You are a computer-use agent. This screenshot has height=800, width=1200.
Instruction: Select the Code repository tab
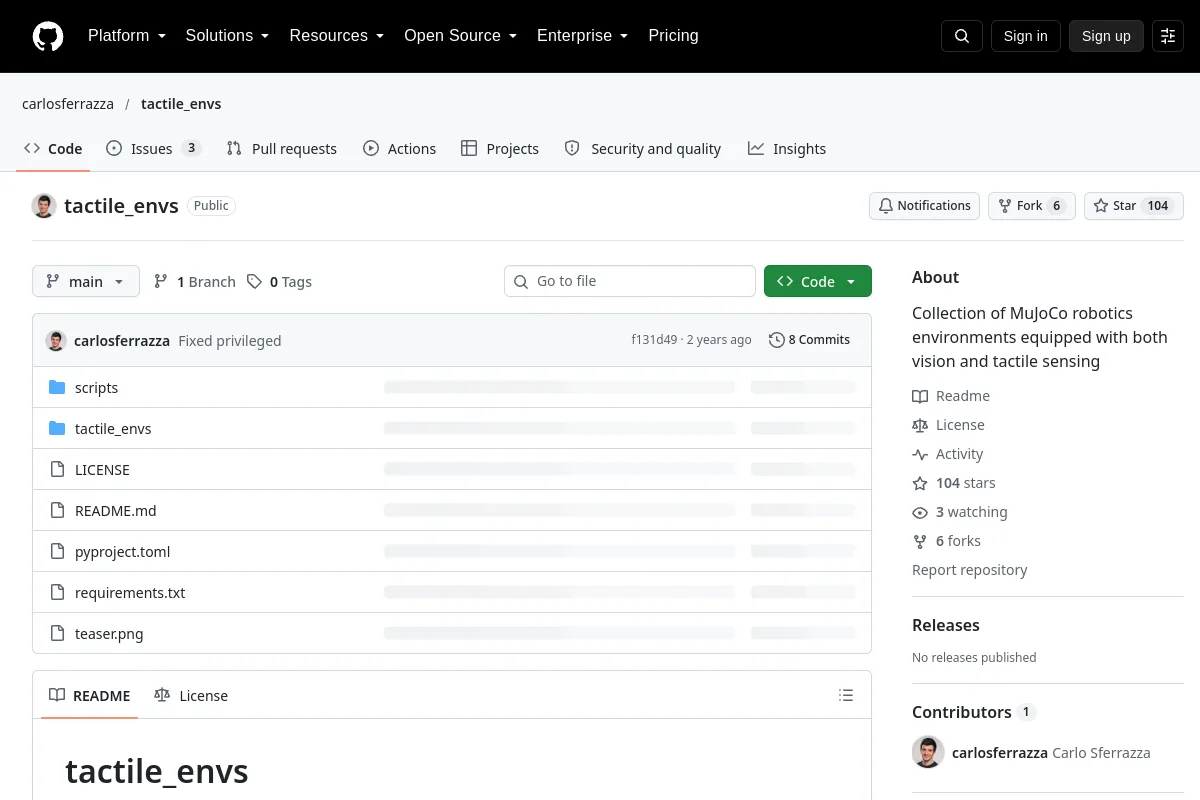tap(53, 149)
